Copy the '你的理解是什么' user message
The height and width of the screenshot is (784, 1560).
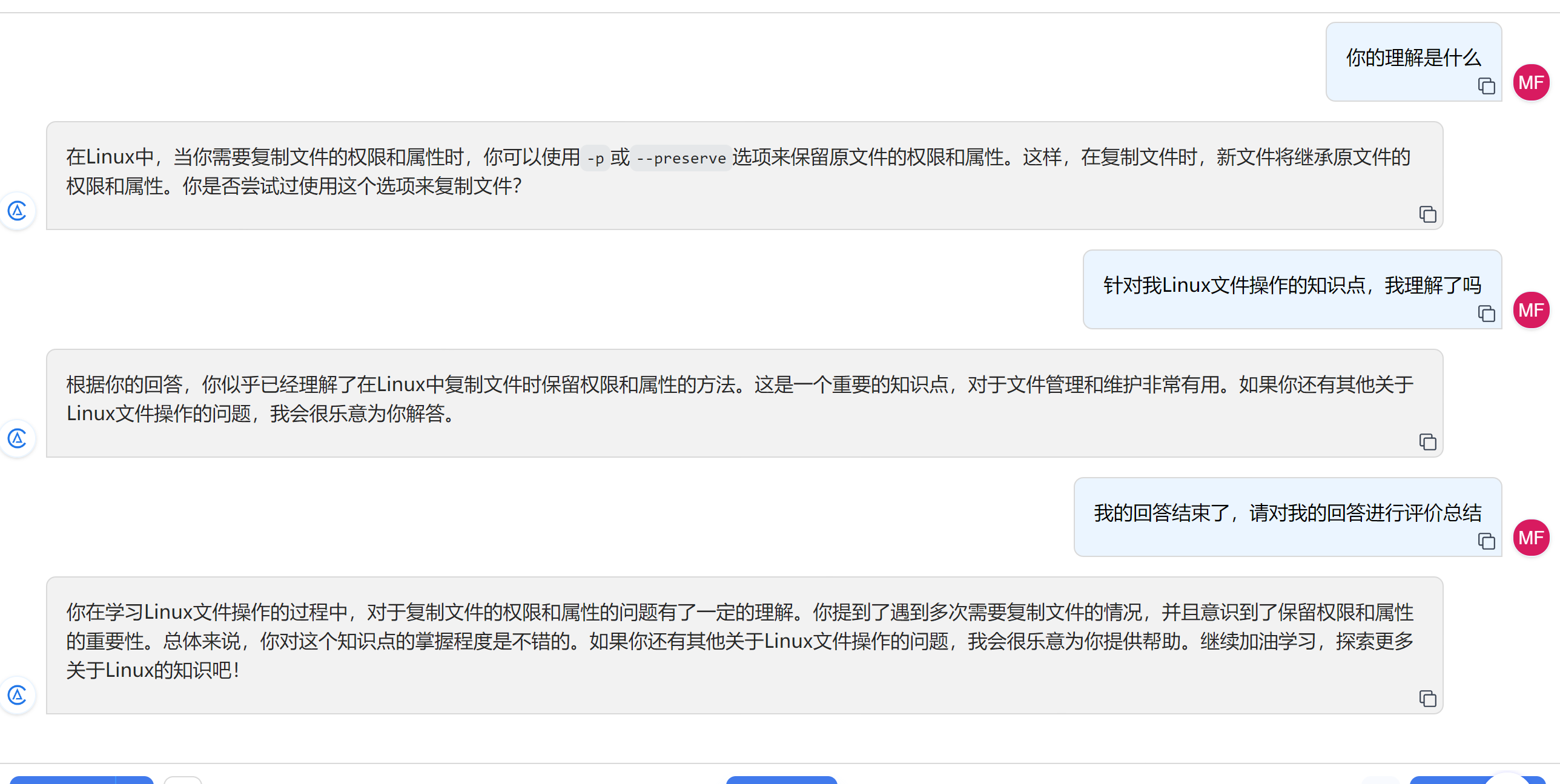coord(1486,86)
